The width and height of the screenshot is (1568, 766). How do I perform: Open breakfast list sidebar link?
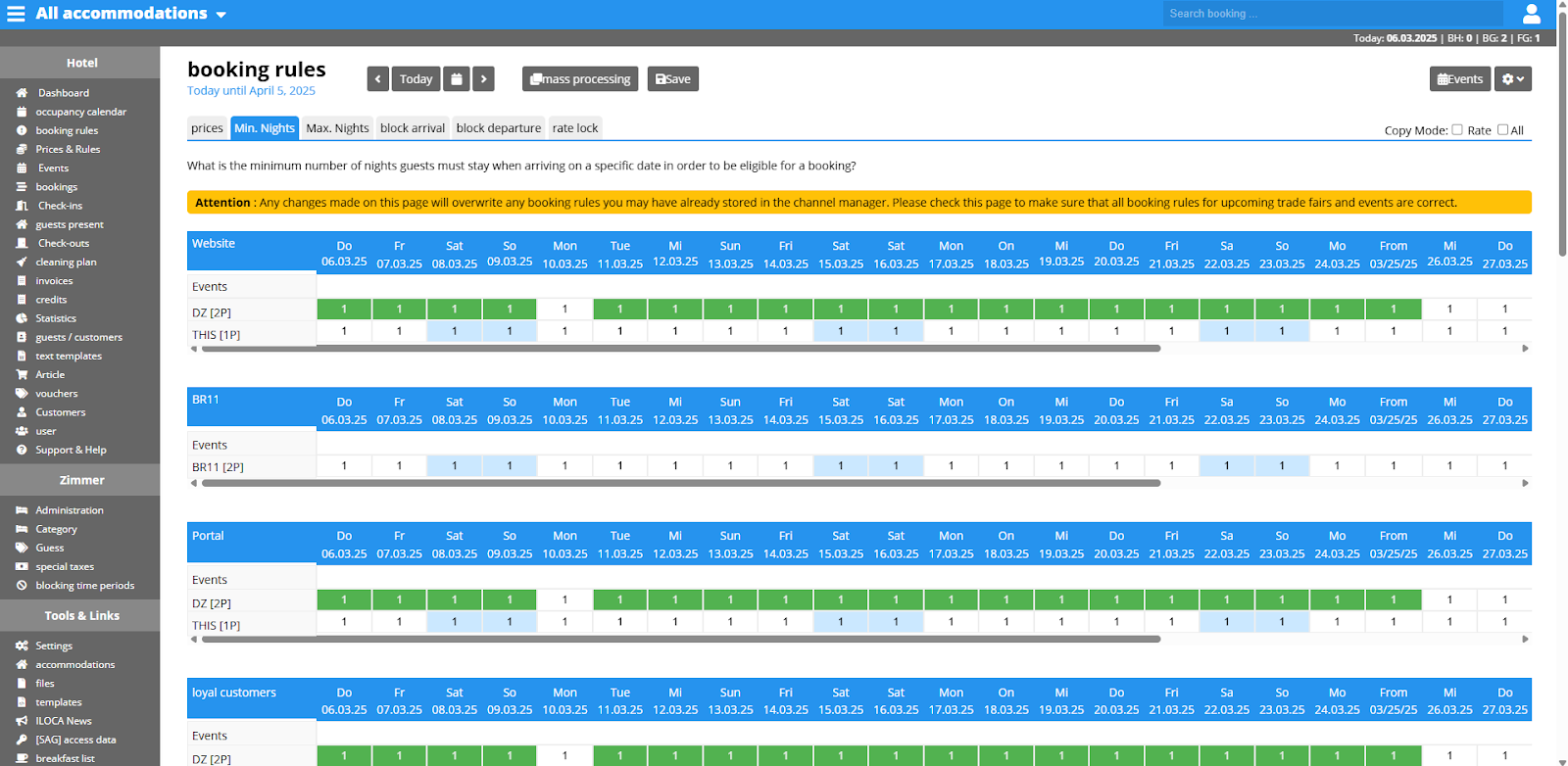[66, 759]
